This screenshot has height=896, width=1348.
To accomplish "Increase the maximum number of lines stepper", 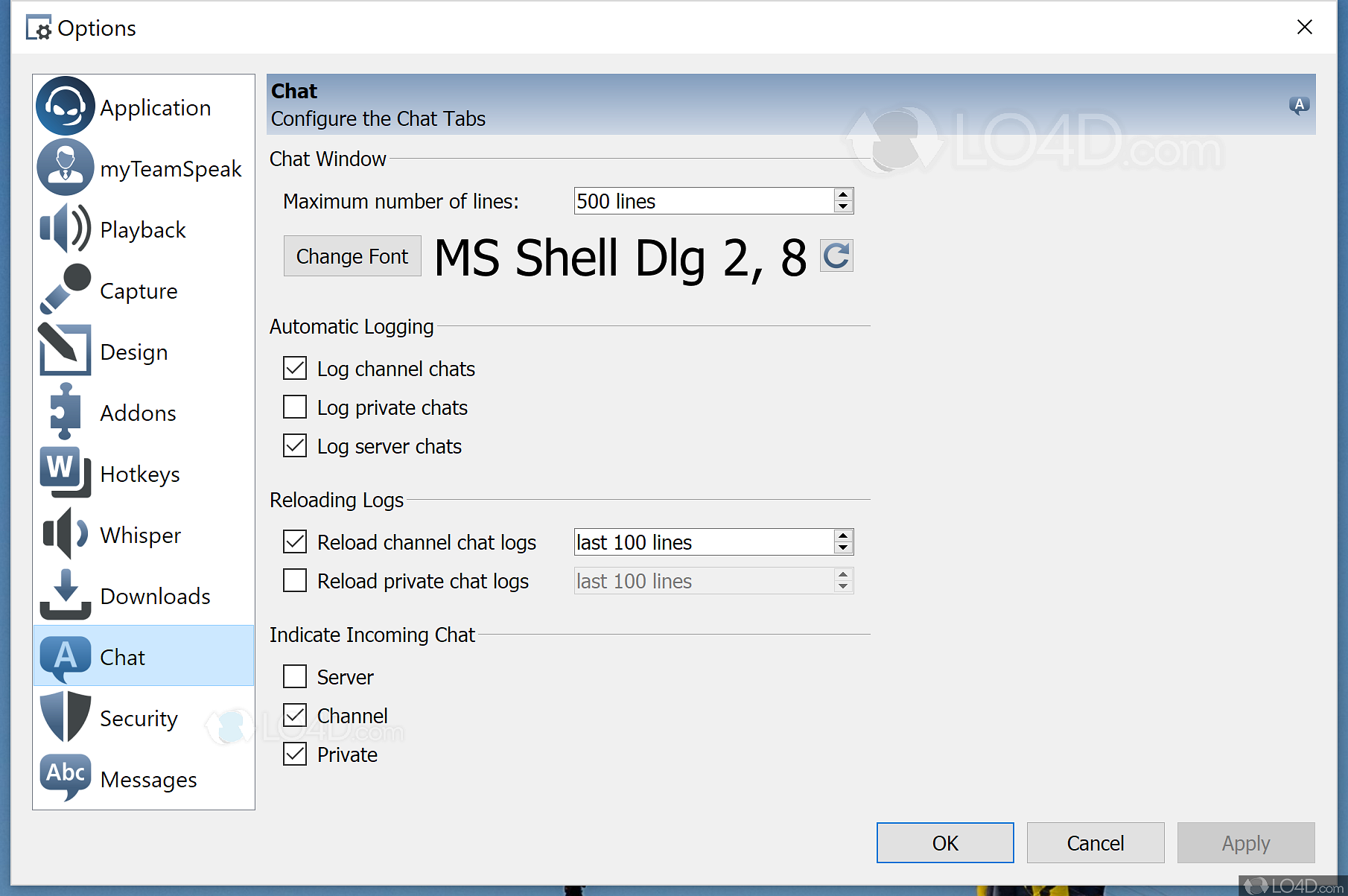I will click(x=842, y=195).
